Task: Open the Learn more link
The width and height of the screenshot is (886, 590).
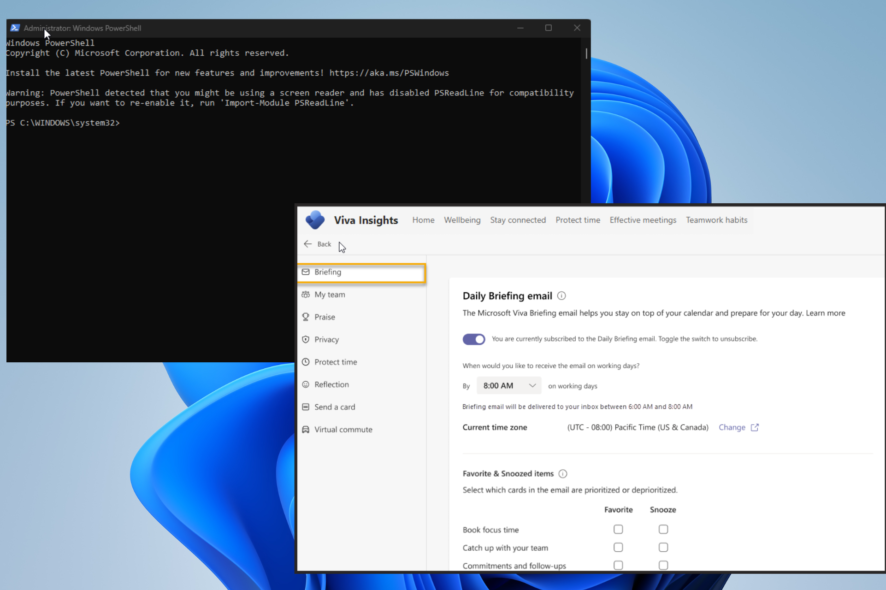Action: (x=826, y=313)
